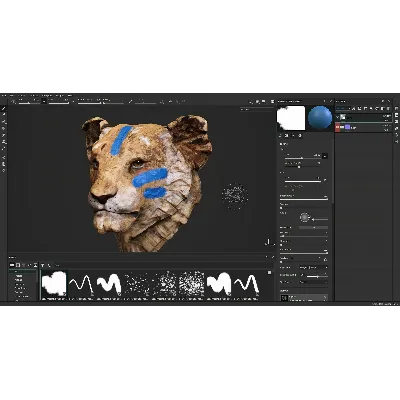Screen dimensions: 400x400
Task: Select the Polygon Fill tool in left toolbar
Action: pyautogui.click(x=4, y=129)
